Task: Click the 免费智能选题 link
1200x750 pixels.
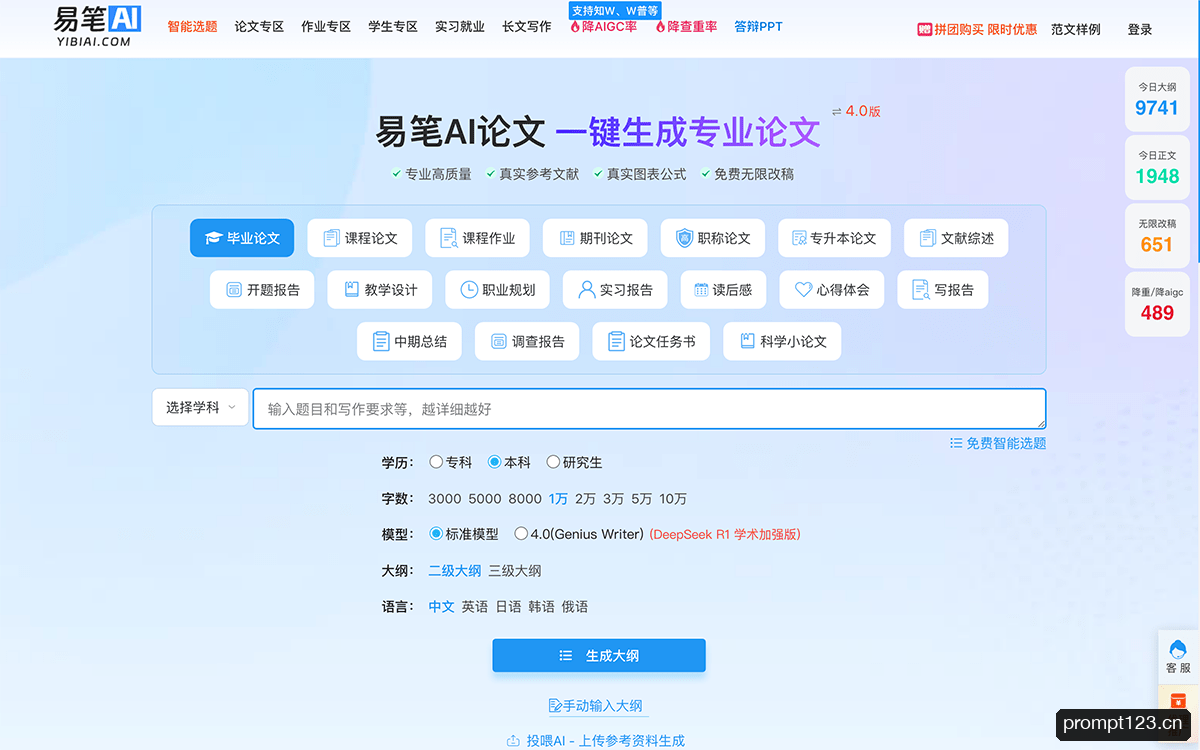Action: pos(1006,443)
